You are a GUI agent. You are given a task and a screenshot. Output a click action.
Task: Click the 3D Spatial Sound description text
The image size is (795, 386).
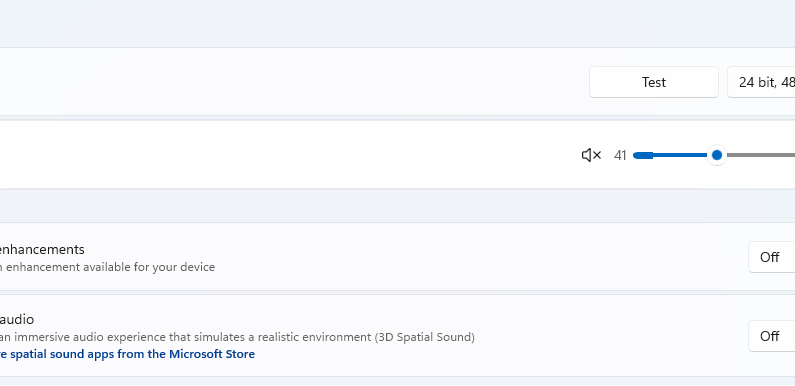click(x=425, y=337)
